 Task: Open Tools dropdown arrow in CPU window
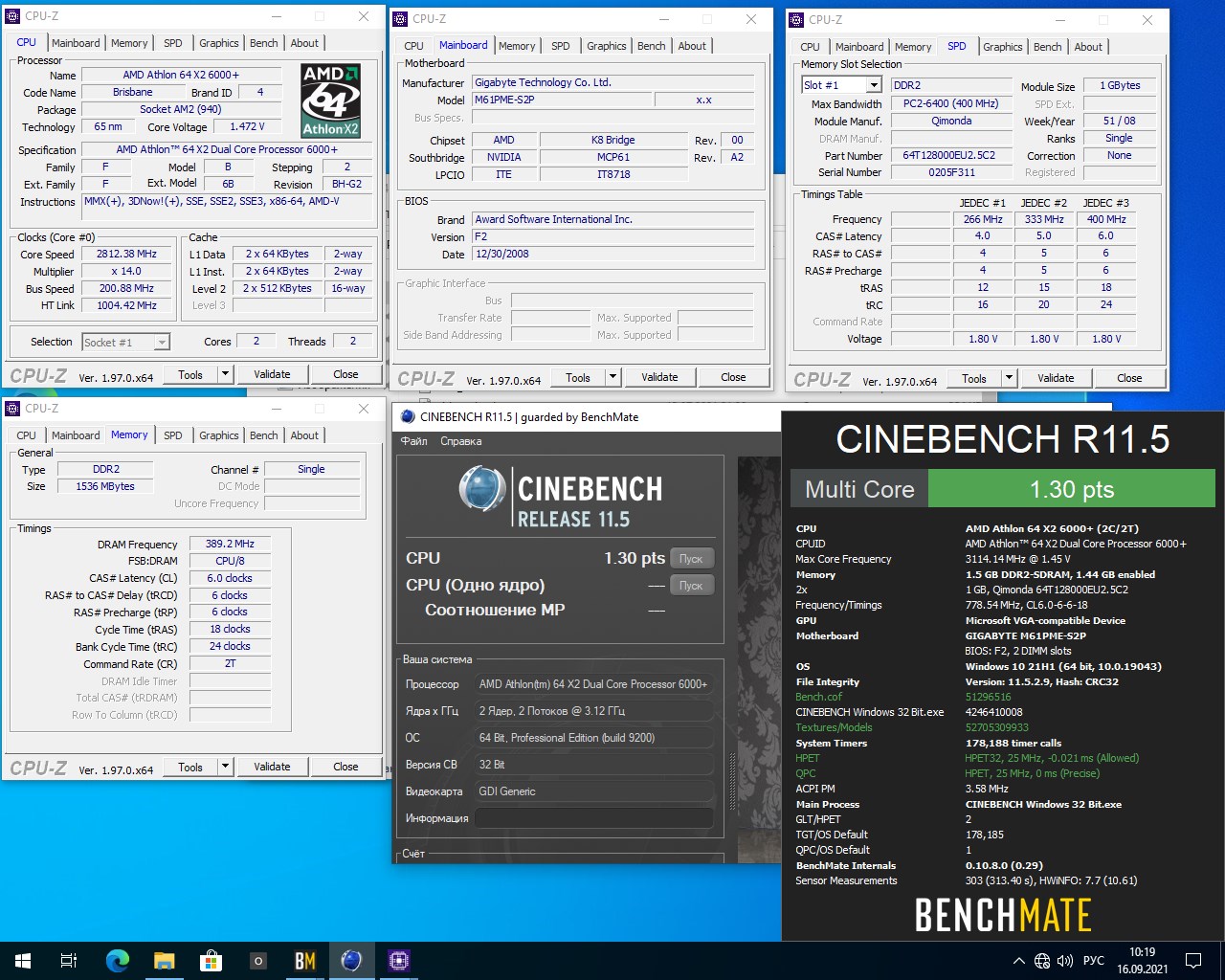[x=225, y=374]
